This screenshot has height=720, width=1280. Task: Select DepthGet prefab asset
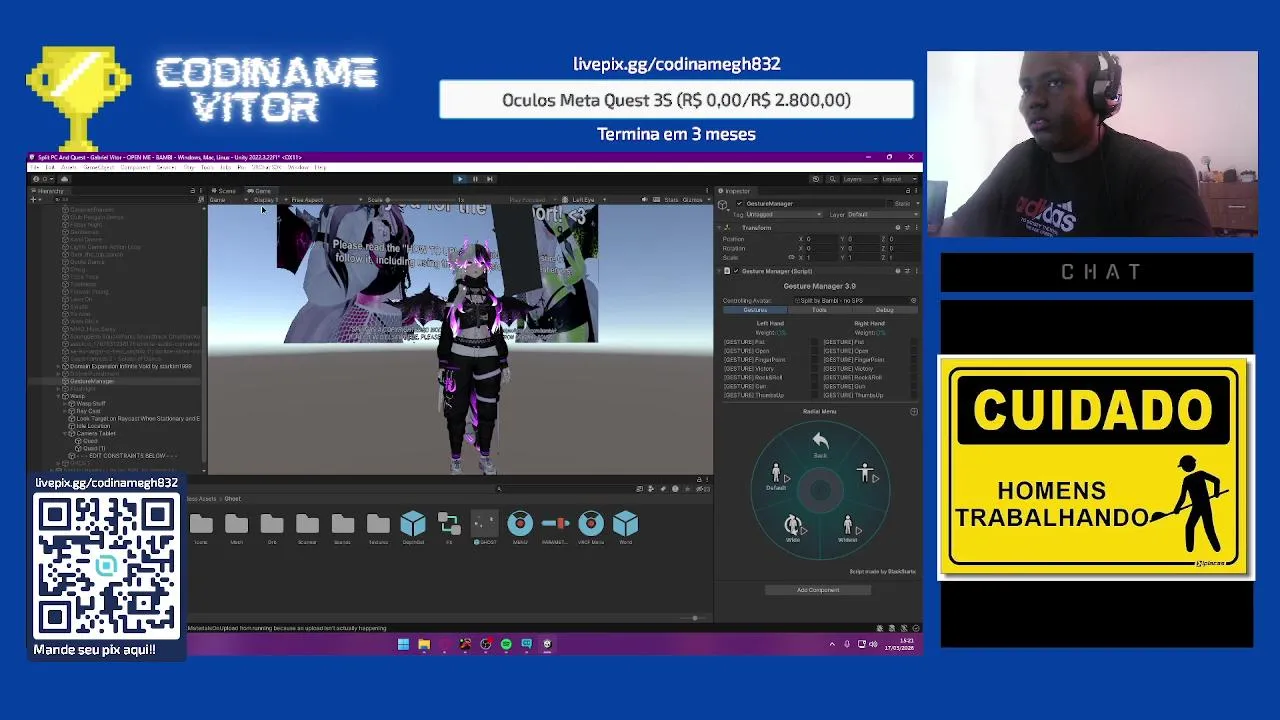point(413,528)
